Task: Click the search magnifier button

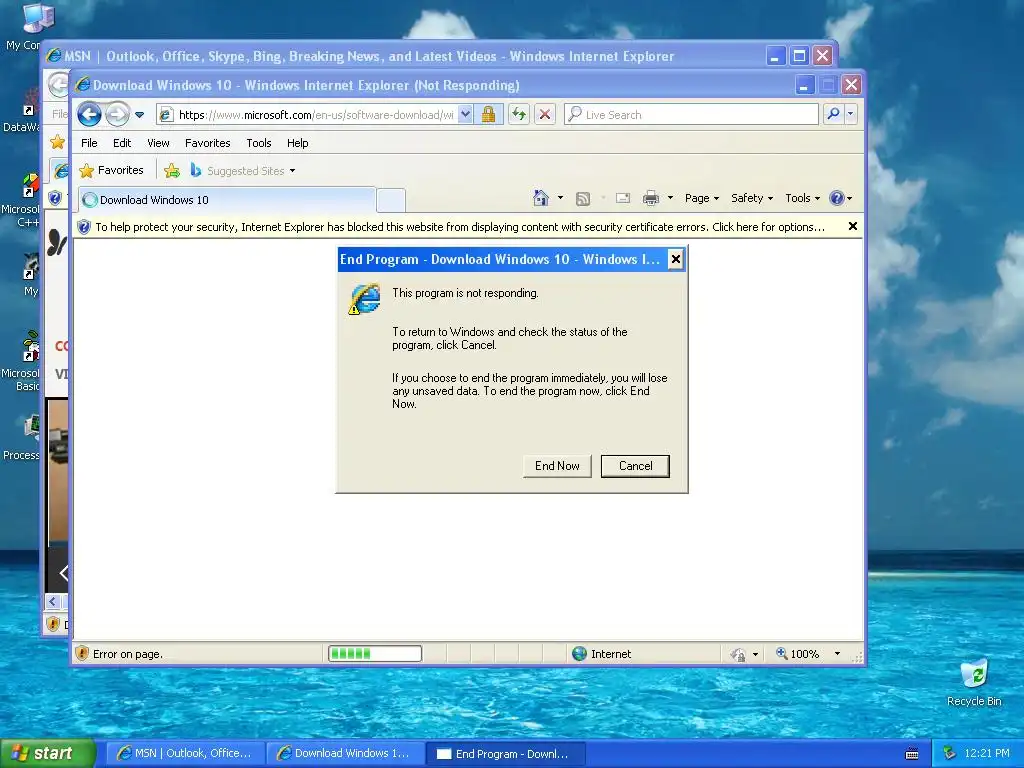Action: pyautogui.click(x=833, y=115)
